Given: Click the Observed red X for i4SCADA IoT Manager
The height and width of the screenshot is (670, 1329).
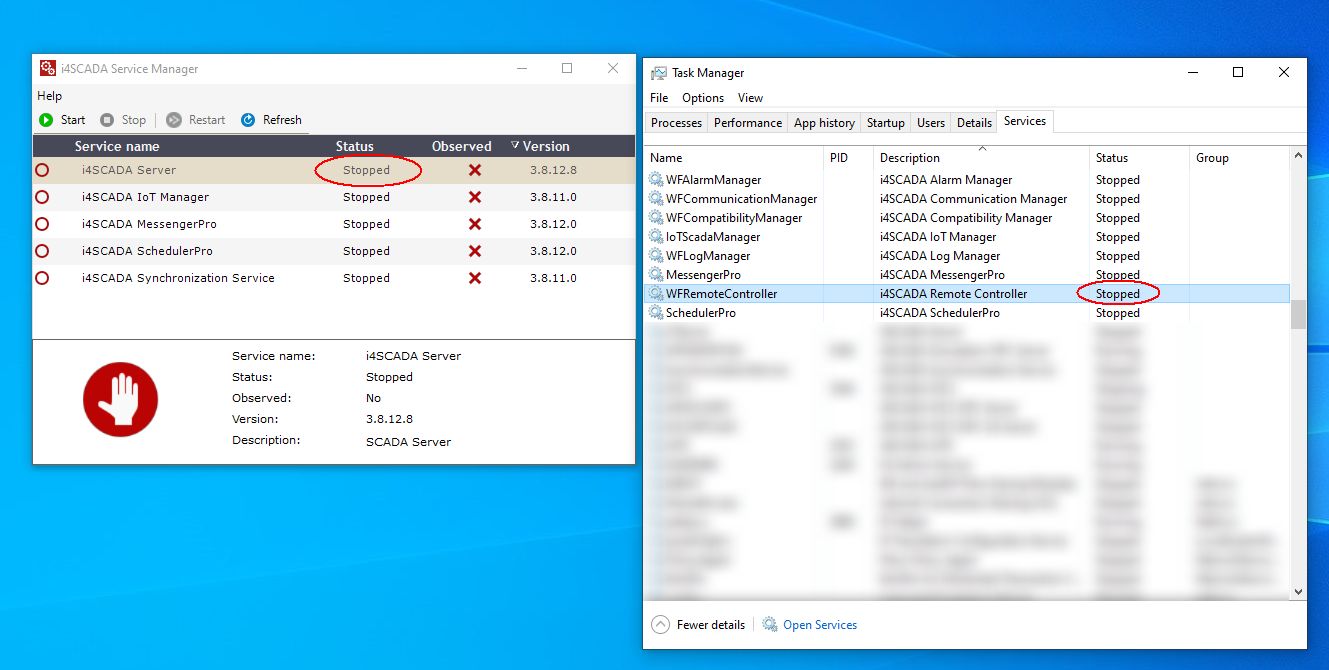Looking at the screenshot, I should click(475, 197).
